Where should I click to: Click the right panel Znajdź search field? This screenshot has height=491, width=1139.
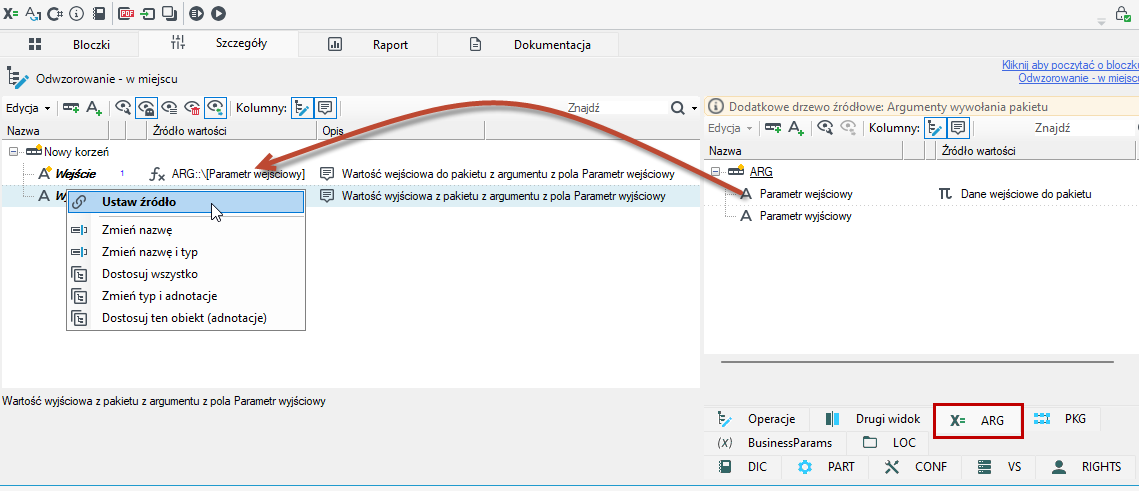[x=1082, y=128]
